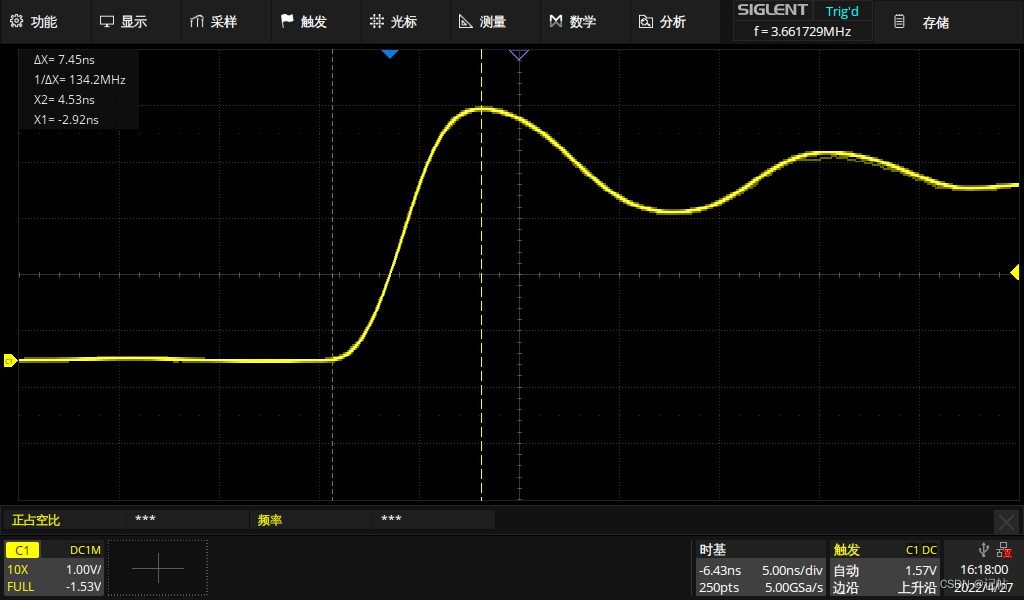Click the X2= 4.53ns readout

pyautogui.click(x=64, y=100)
